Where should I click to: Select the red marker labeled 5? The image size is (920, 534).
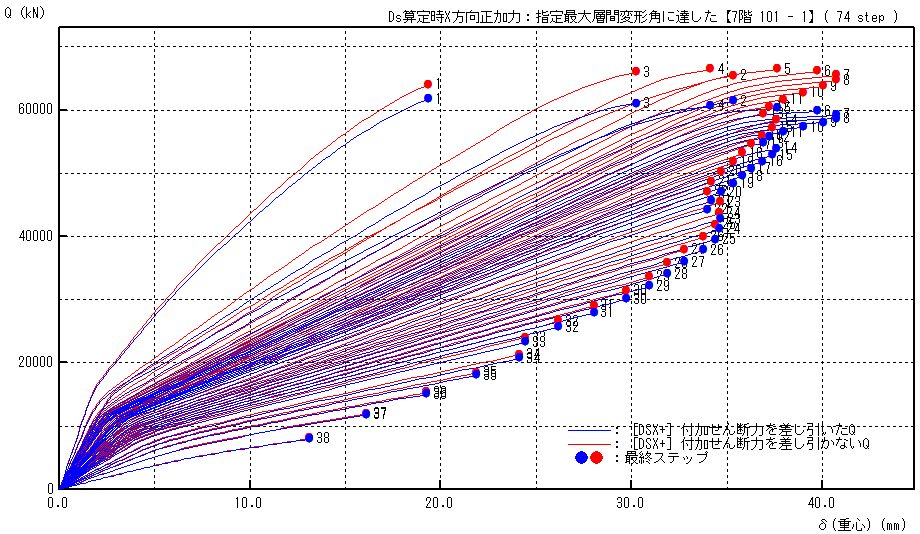tap(777, 68)
